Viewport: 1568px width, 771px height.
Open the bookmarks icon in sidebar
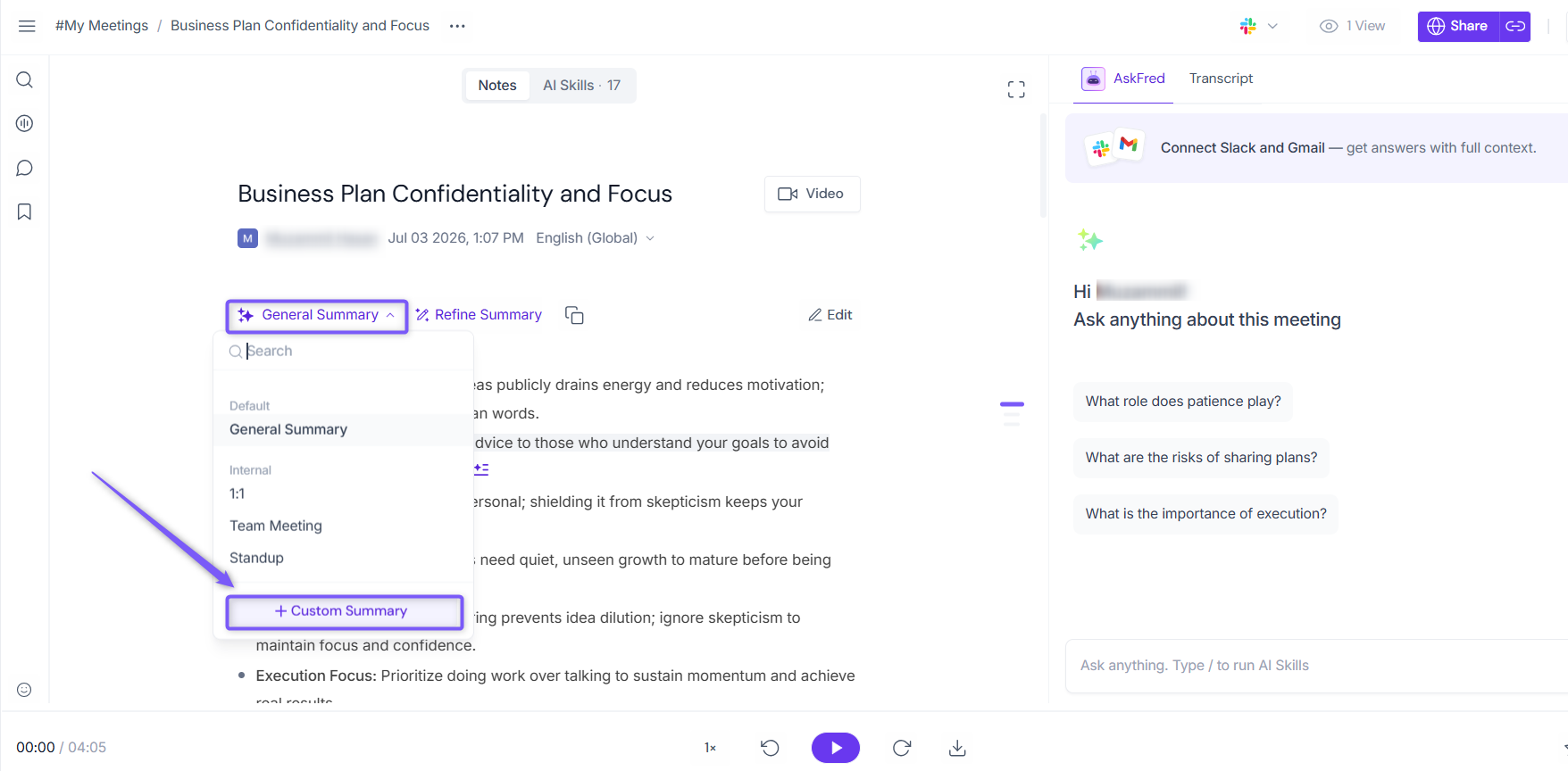tap(25, 211)
